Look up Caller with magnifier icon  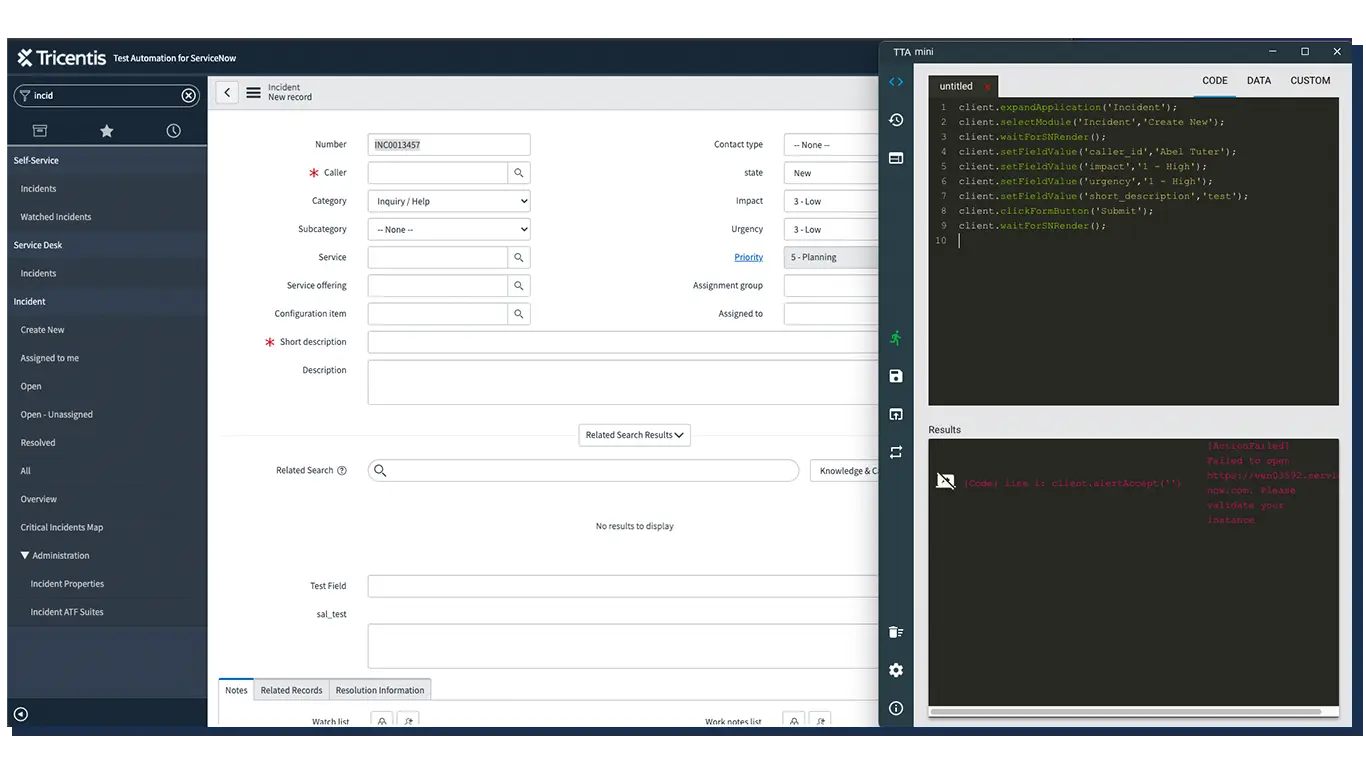(519, 173)
